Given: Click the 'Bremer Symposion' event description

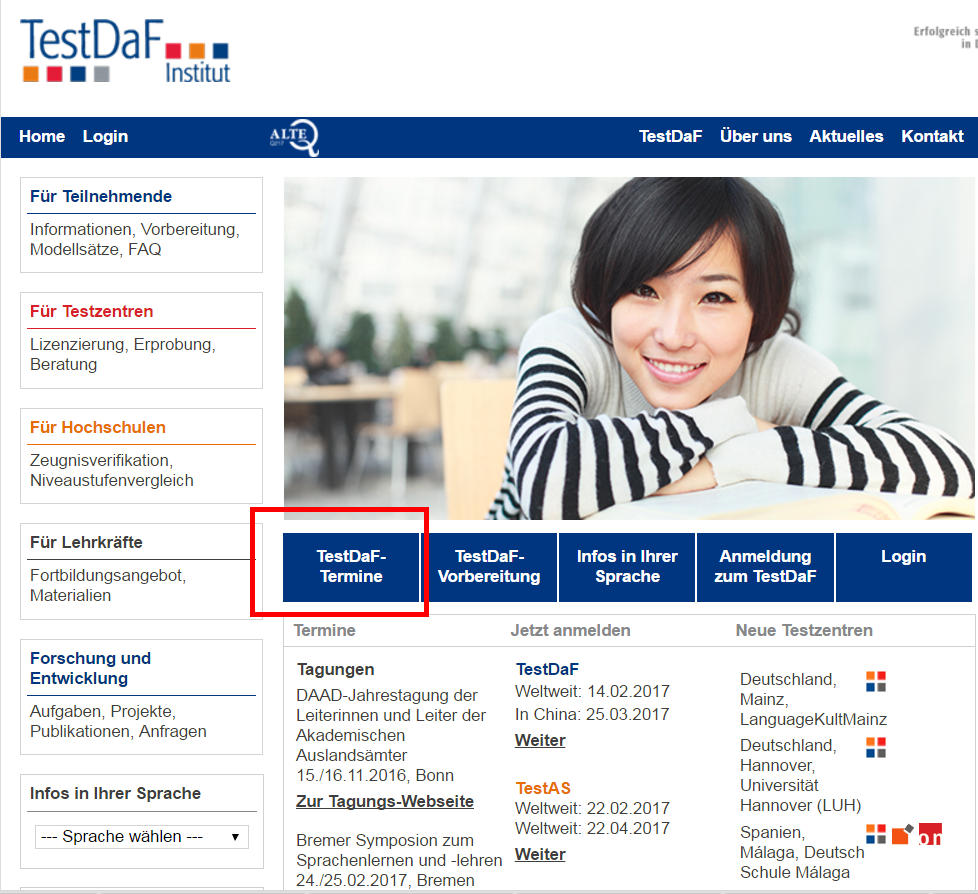Looking at the screenshot, I should click(x=399, y=850).
